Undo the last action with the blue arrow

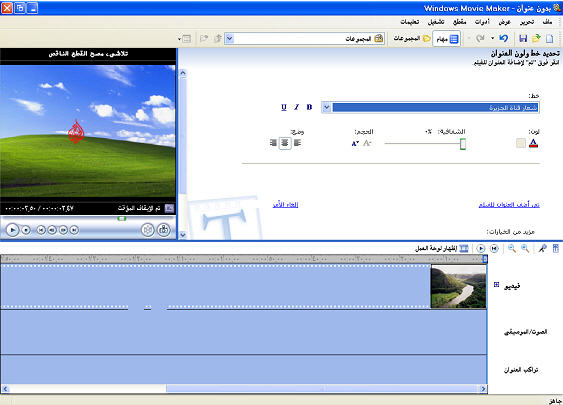point(504,38)
